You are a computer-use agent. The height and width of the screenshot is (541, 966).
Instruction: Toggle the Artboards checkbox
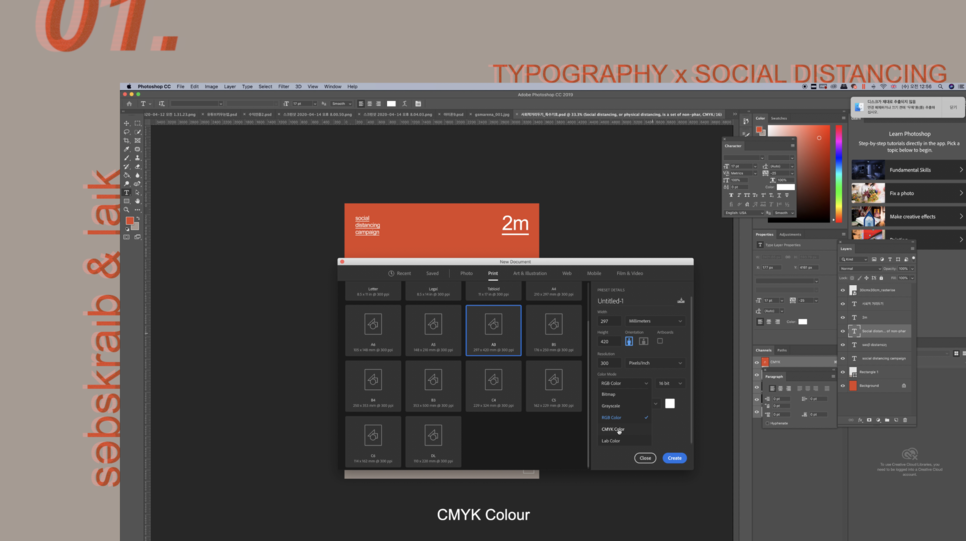point(660,341)
